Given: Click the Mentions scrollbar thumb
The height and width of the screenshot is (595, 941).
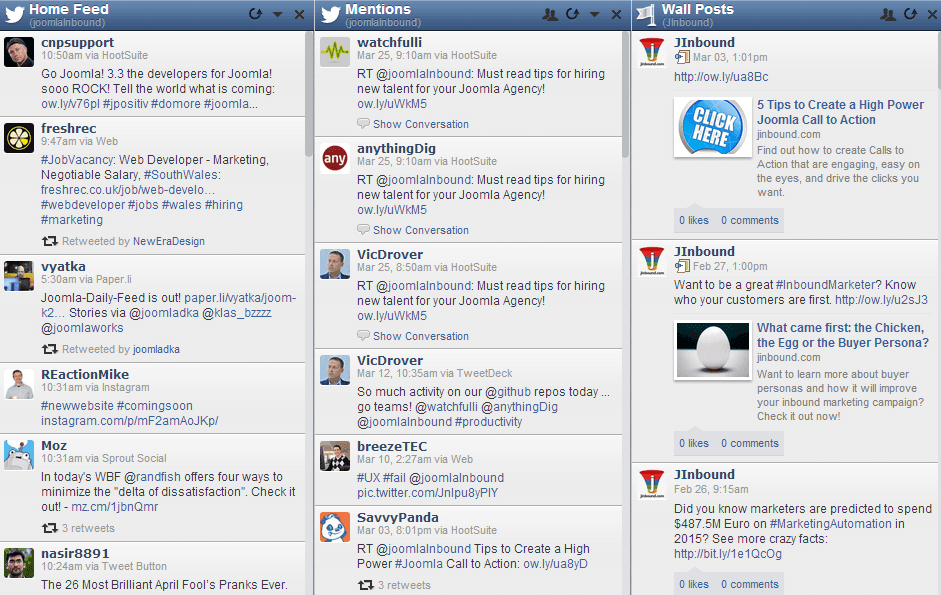Looking at the screenshot, I should 625,94.
